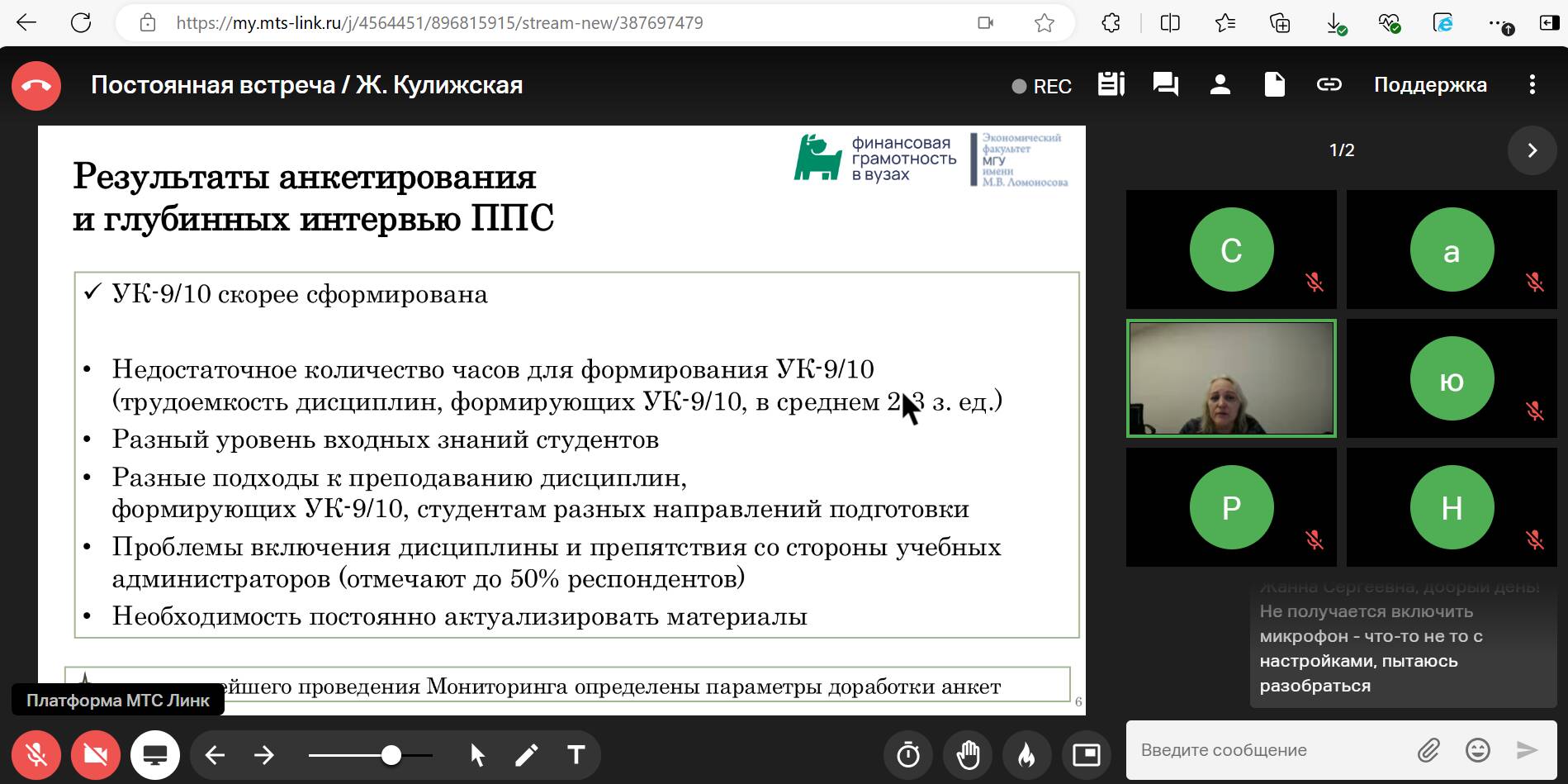Viewport: 1568px width, 784px height.
Task: Send a fire reaction icon
Action: [x=1026, y=755]
